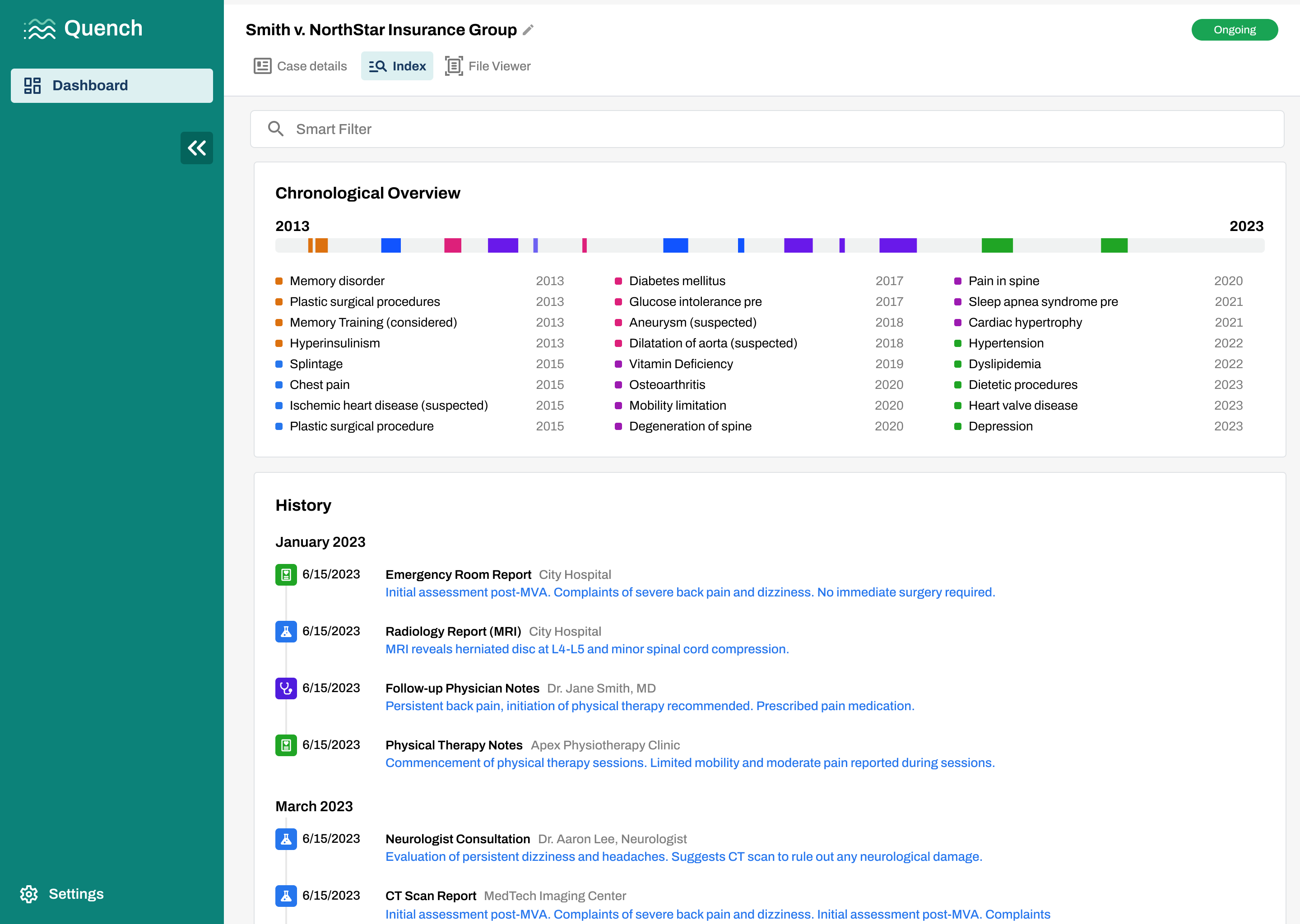This screenshot has width=1300, height=924.
Task: Switch to the Case details tab
Action: [300, 66]
